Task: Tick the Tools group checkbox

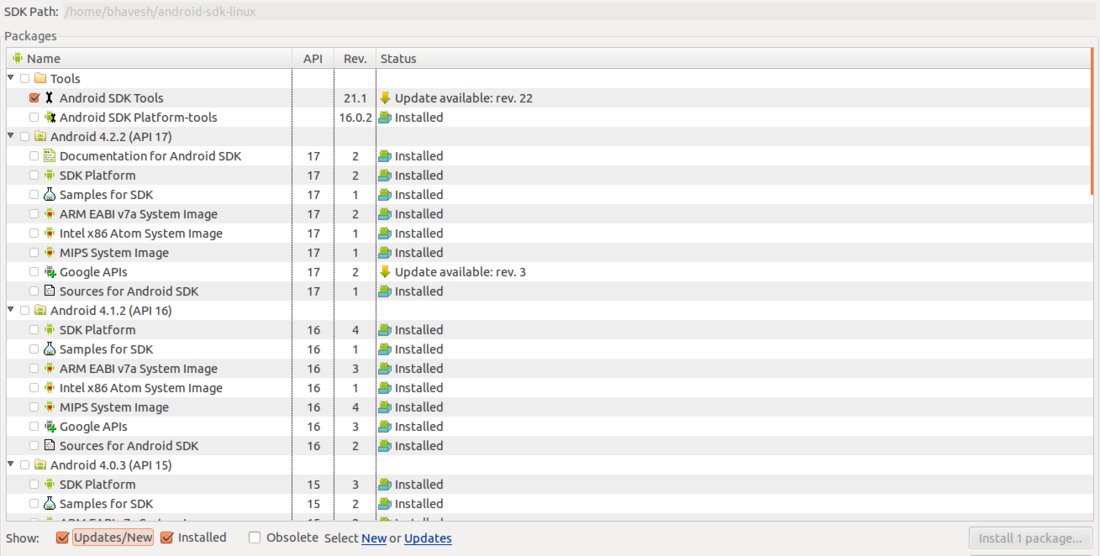Action: coord(25,79)
